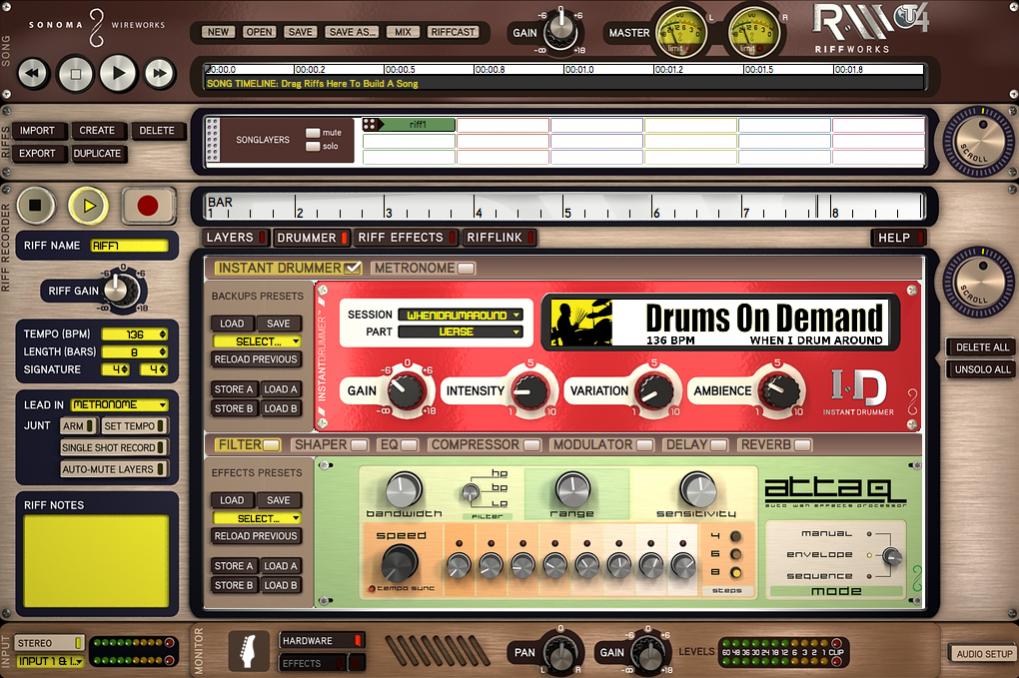Open the Session dropdown

tap(460, 315)
